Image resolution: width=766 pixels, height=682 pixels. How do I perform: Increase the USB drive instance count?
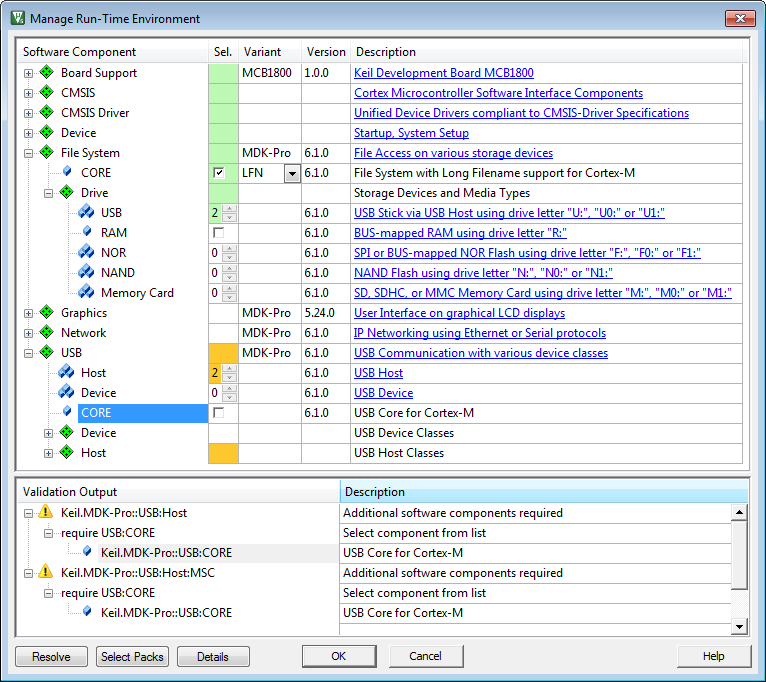coord(229,209)
